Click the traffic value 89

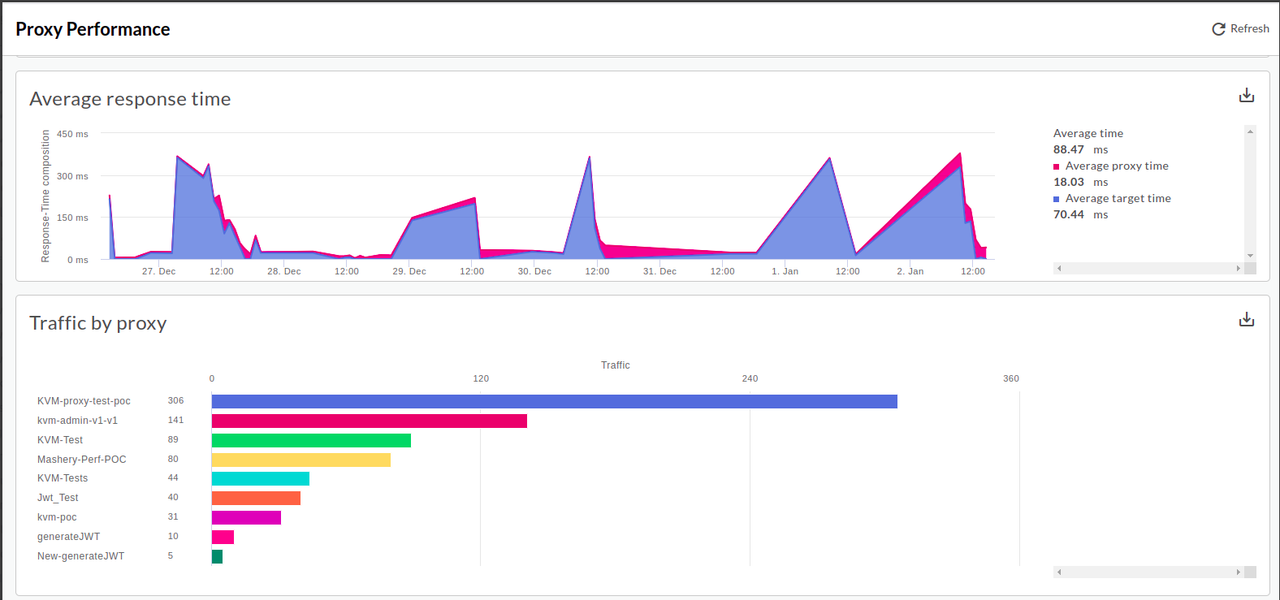(x=173, y=440)
